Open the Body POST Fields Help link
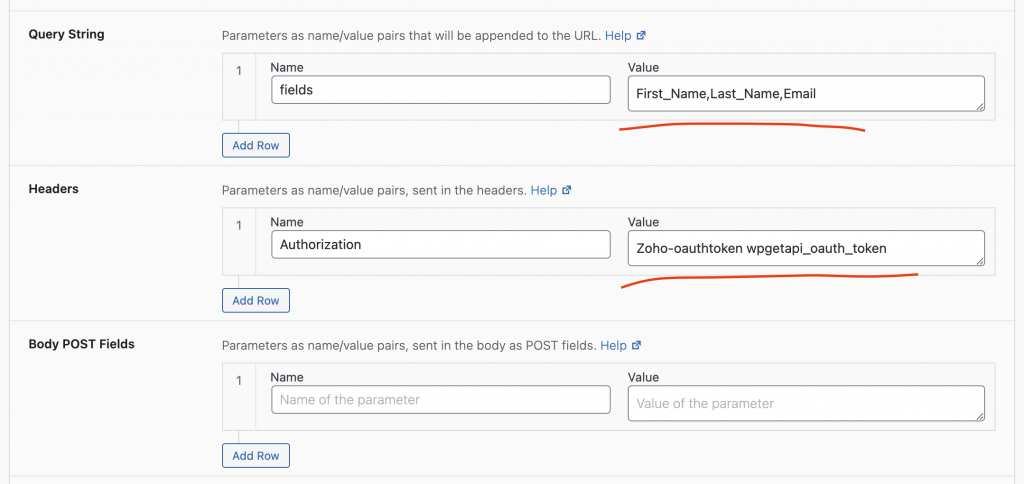 [x=612, y=345]
